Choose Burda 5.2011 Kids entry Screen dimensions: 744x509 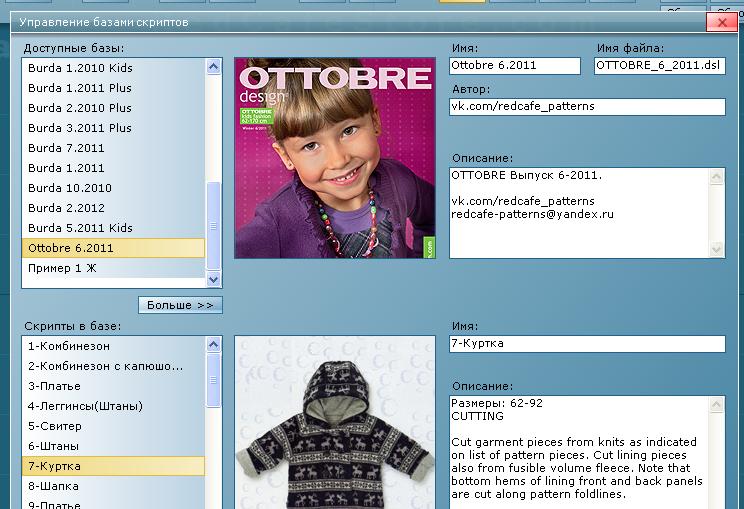tap(113, 228)
